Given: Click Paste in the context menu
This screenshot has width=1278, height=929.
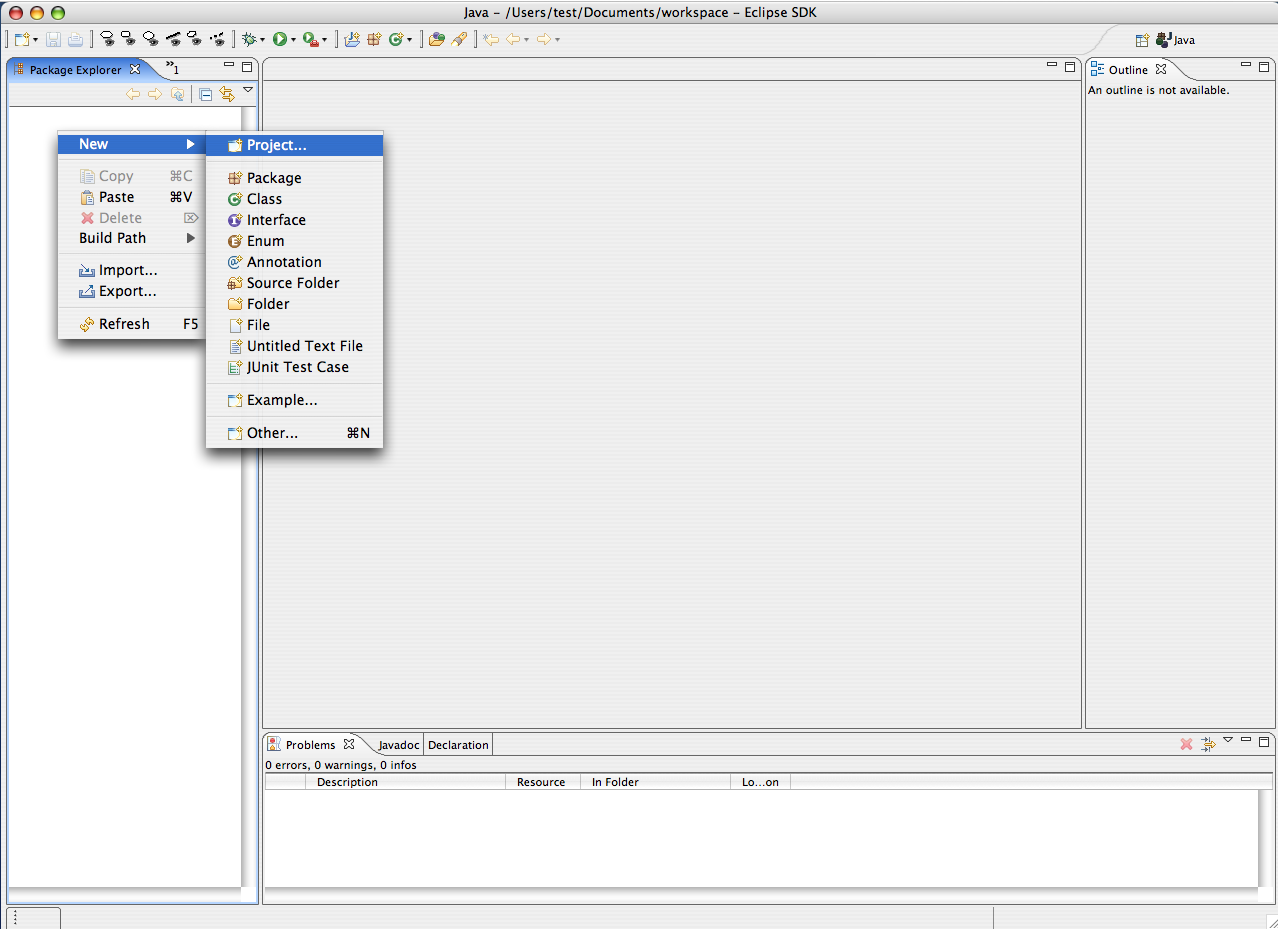Looking at the screenshot, I should (131, 197).
